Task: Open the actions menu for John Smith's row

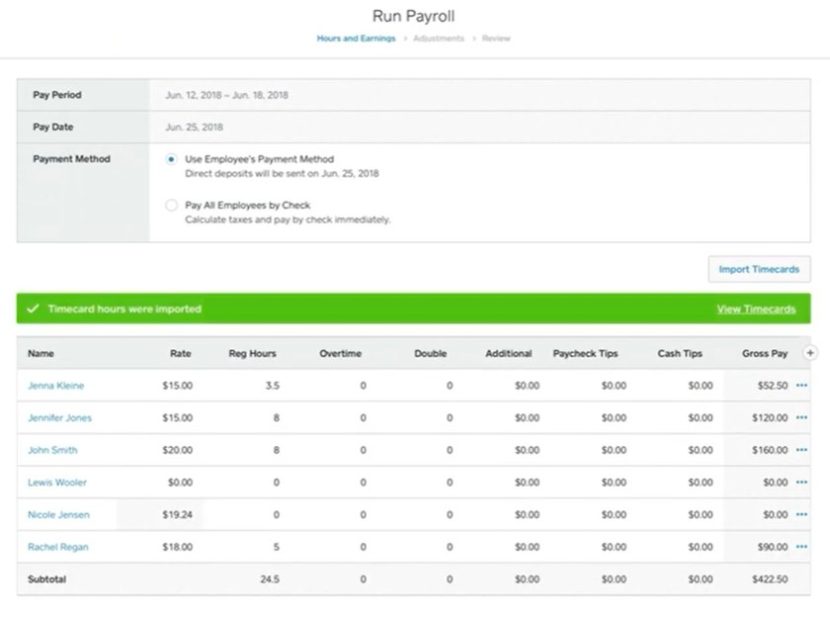Action: point(802,450)
